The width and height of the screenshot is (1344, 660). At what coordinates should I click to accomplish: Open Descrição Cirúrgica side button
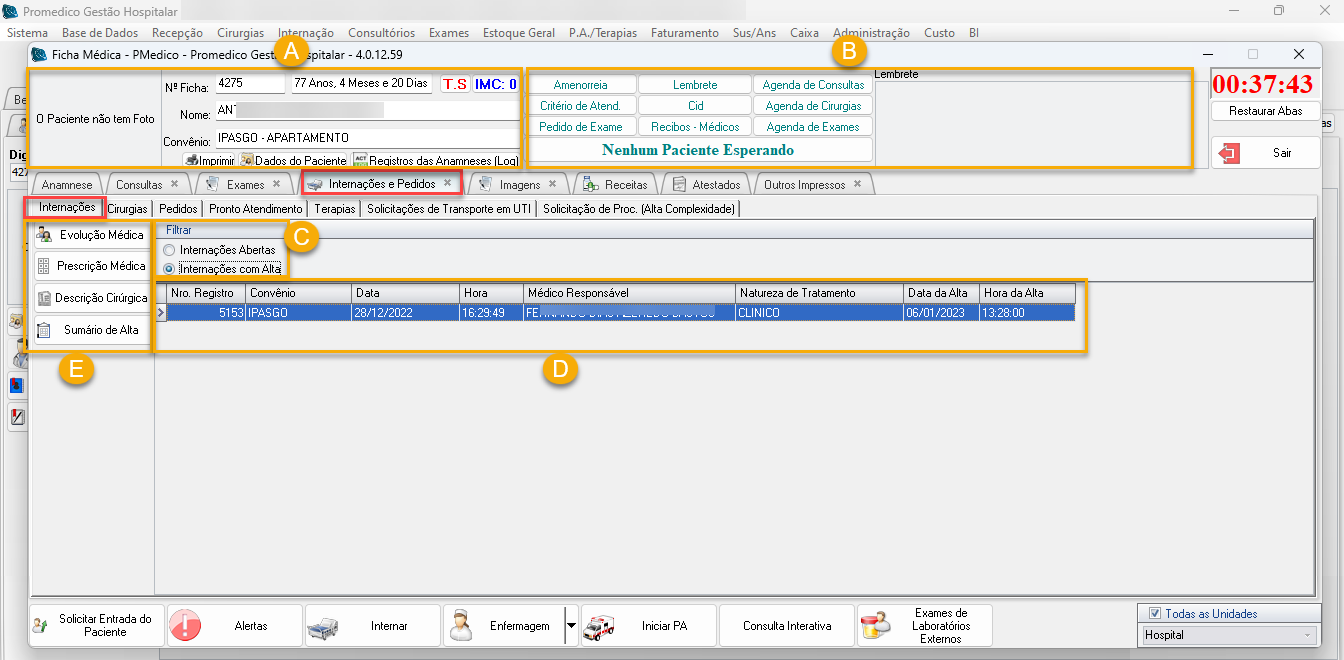91,298
